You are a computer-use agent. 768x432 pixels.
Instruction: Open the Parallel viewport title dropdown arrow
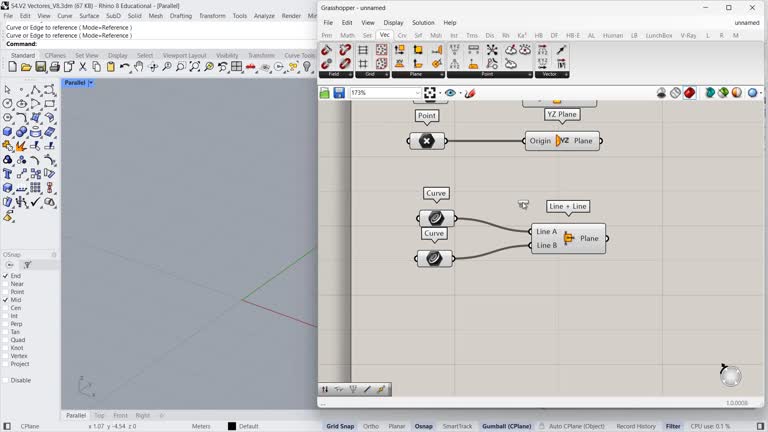91,83
